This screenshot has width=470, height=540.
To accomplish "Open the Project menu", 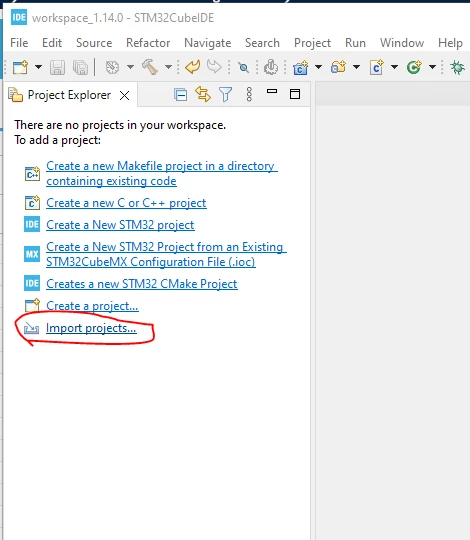I will click(312, 43).
